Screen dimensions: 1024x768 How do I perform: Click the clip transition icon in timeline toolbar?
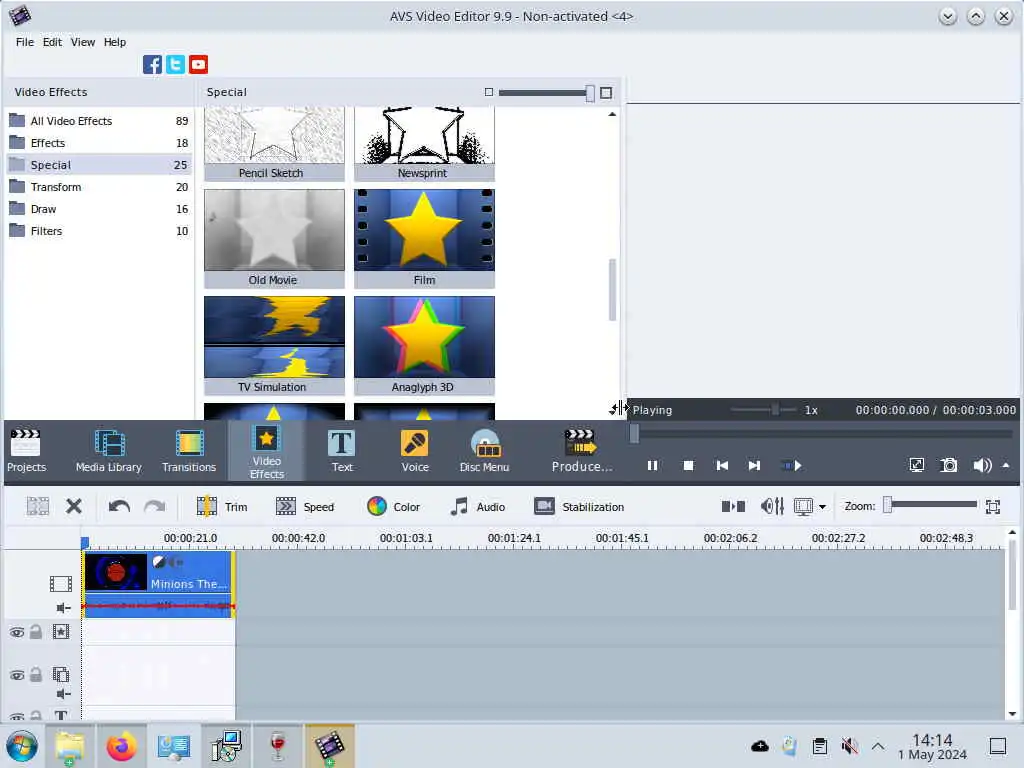(733, 506)
